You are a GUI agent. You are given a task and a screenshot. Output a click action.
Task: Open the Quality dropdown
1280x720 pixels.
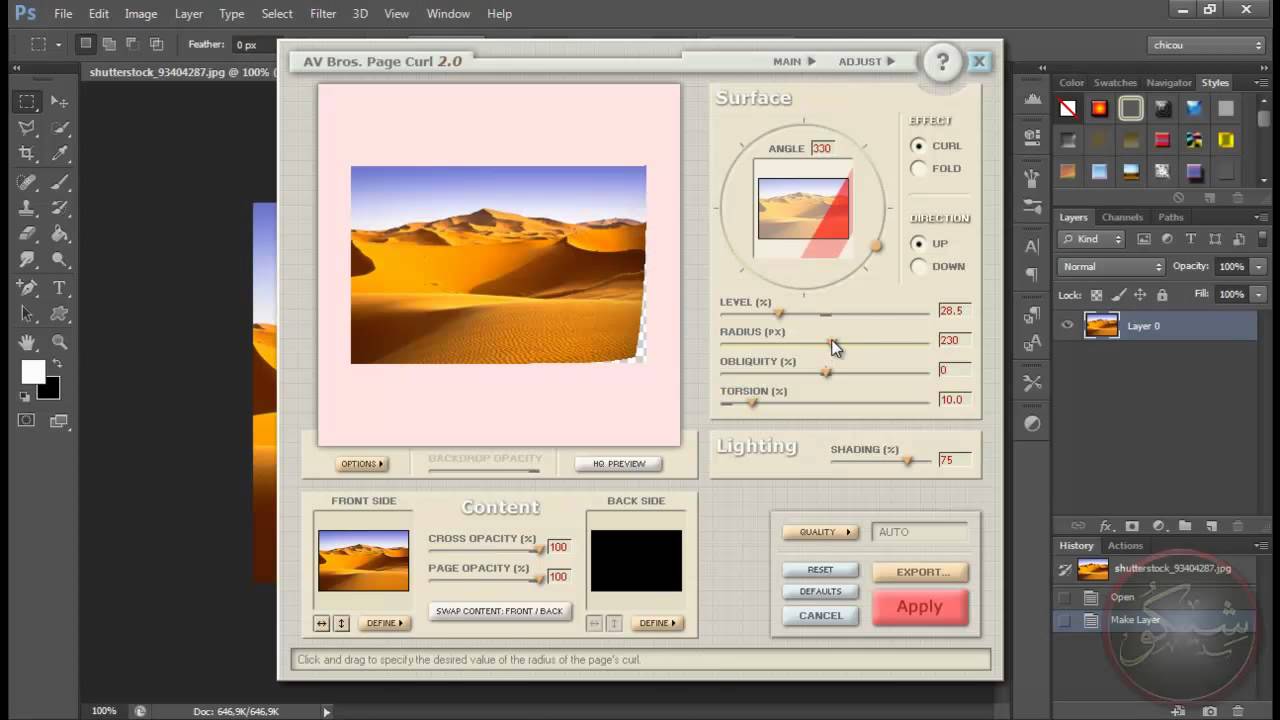tap(819, 532)
